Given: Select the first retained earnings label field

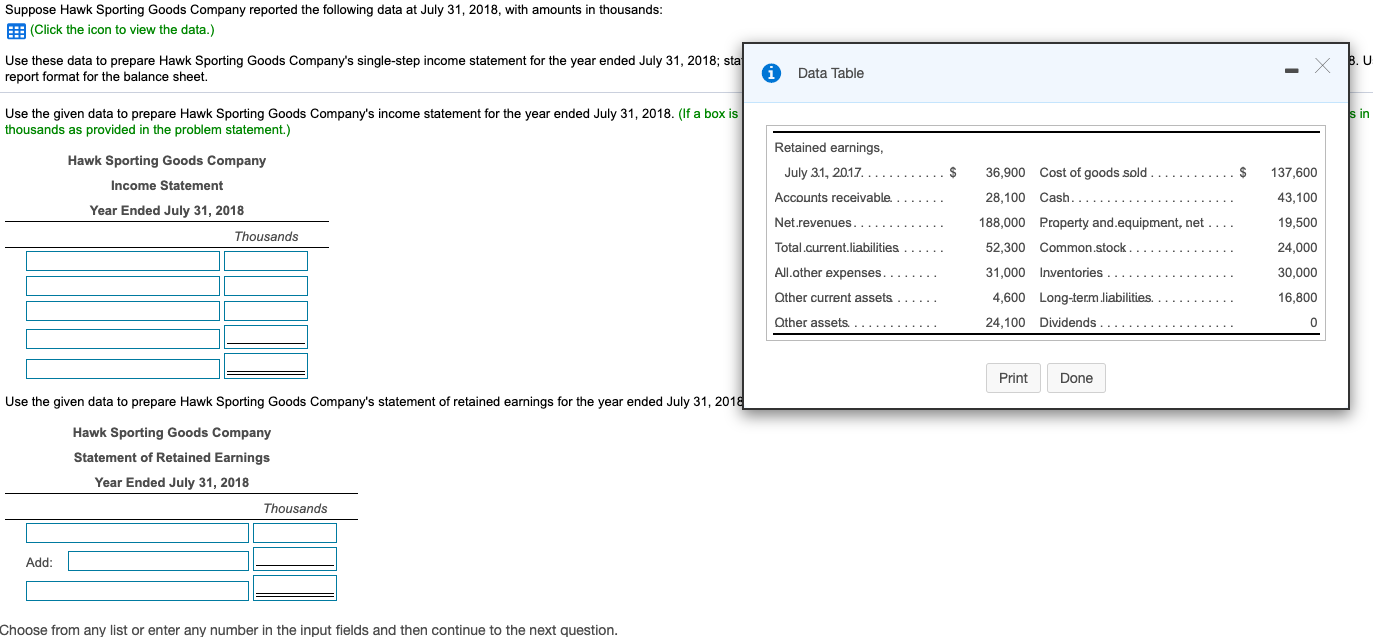Looking at the screenshot, I should (137, 533).
